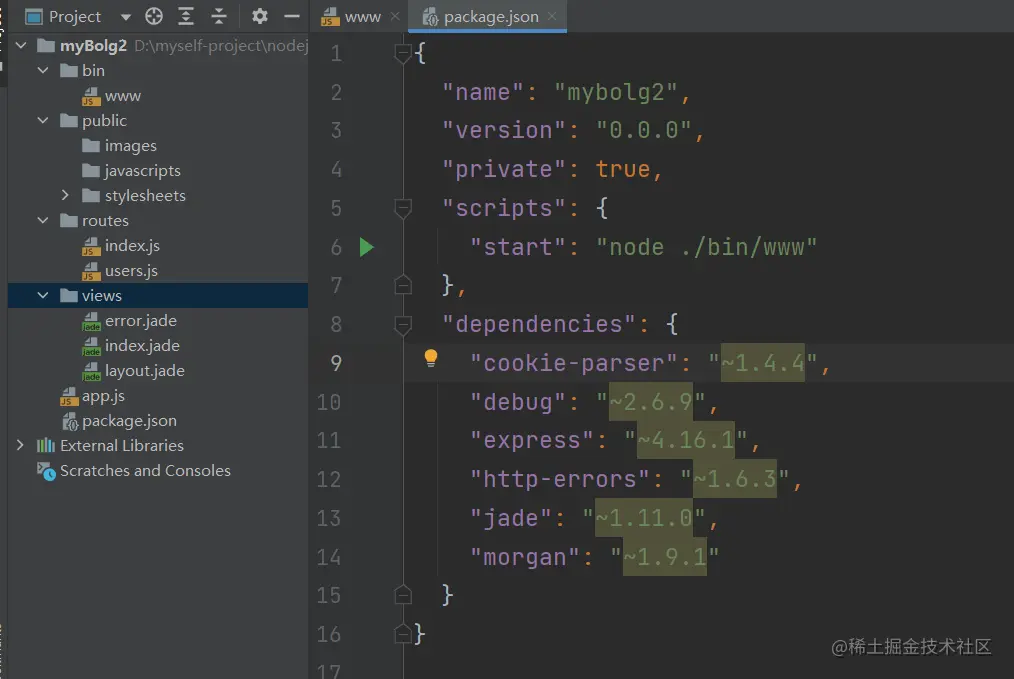Collapse the myBolg2 project root
Screen dimensions: 1014x679
tap(21, 45)
